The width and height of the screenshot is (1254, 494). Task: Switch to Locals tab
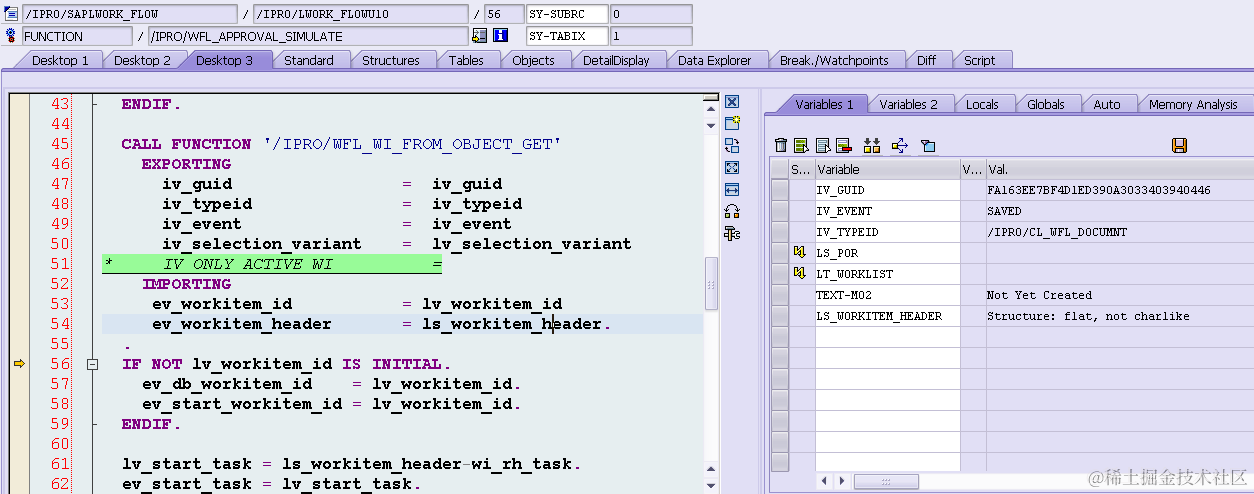[982, 104]
